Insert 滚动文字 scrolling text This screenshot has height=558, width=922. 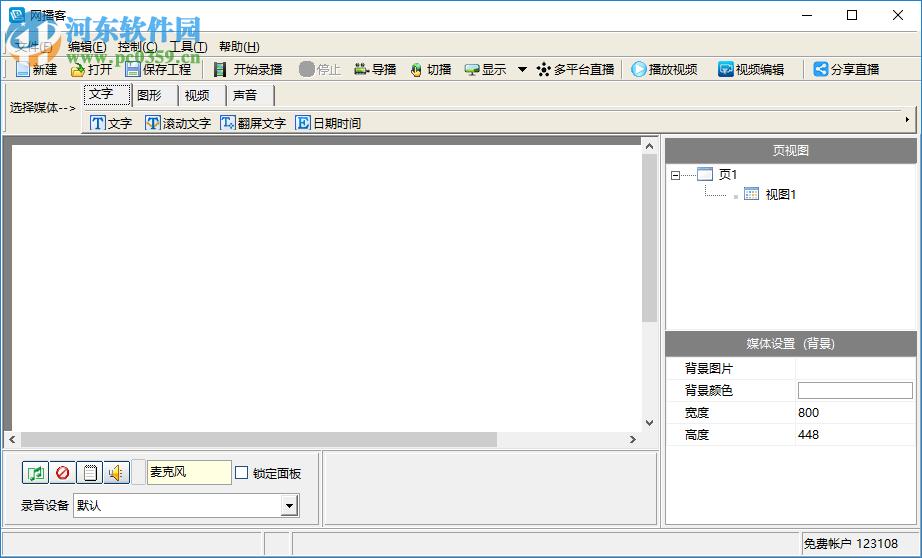pos(178,123)
